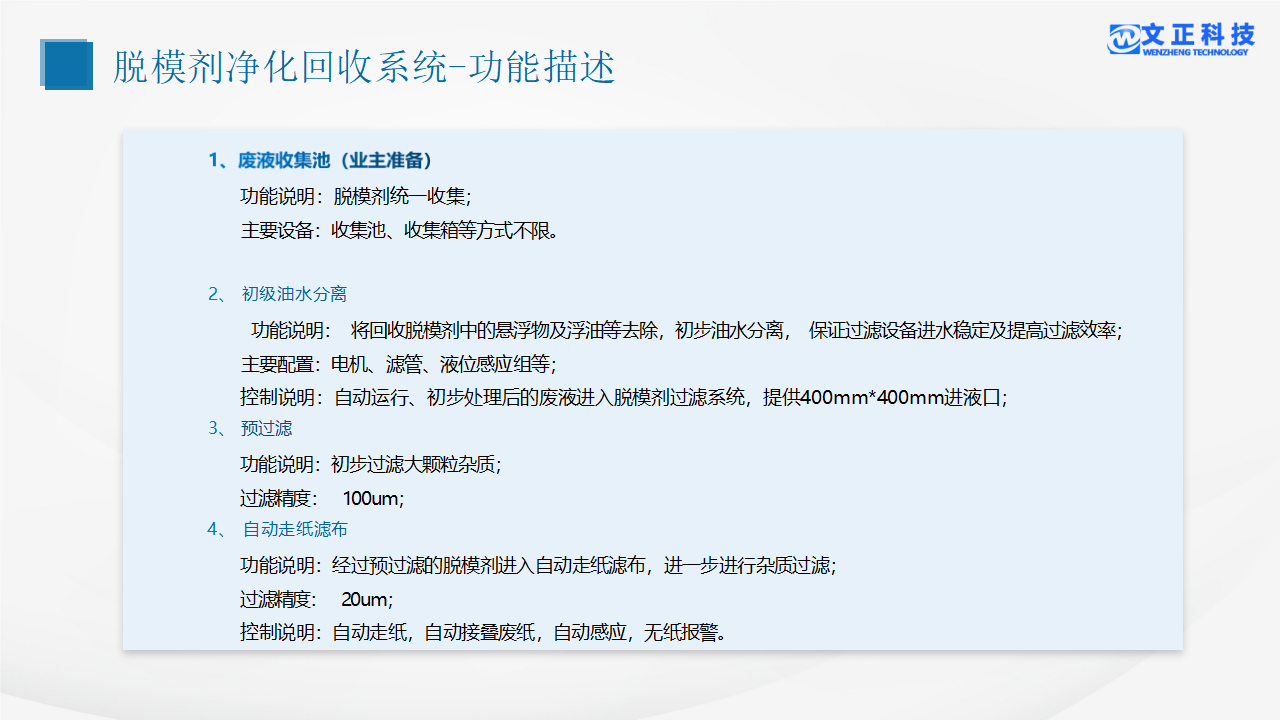This screenshot has width=1280, height=720.
Task: Select heading 3、预过滤
Action: [251, 428]
